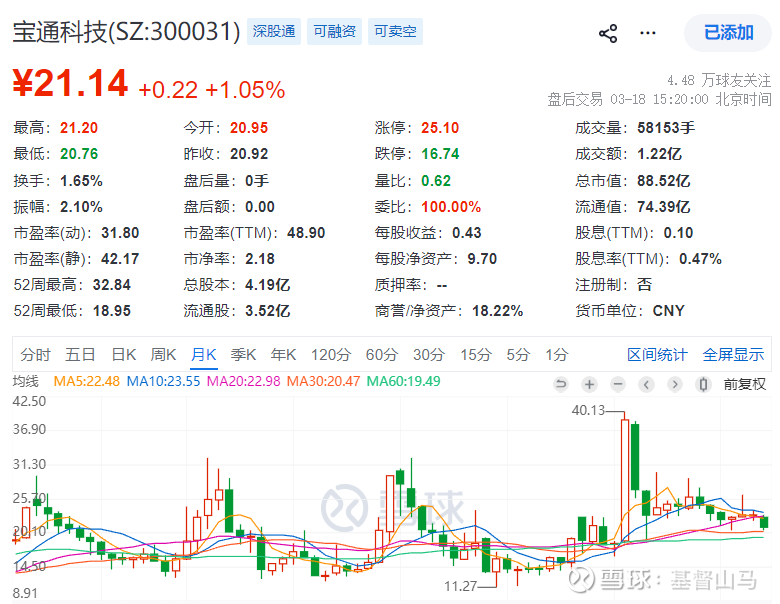Click the 商誉/净资产 value 18.22%
The image size is (780, 604).
(x=497, y=311)
